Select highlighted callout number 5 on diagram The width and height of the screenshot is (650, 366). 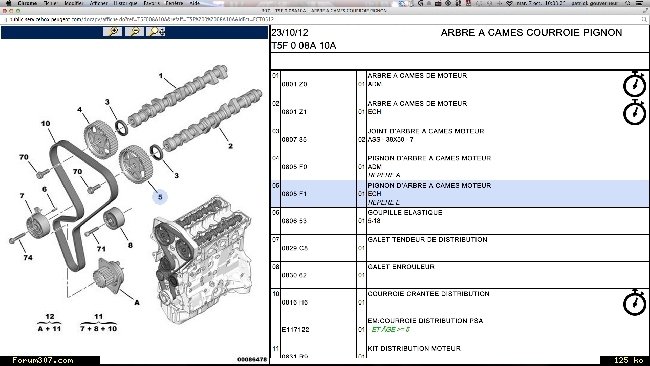point(160,197)
